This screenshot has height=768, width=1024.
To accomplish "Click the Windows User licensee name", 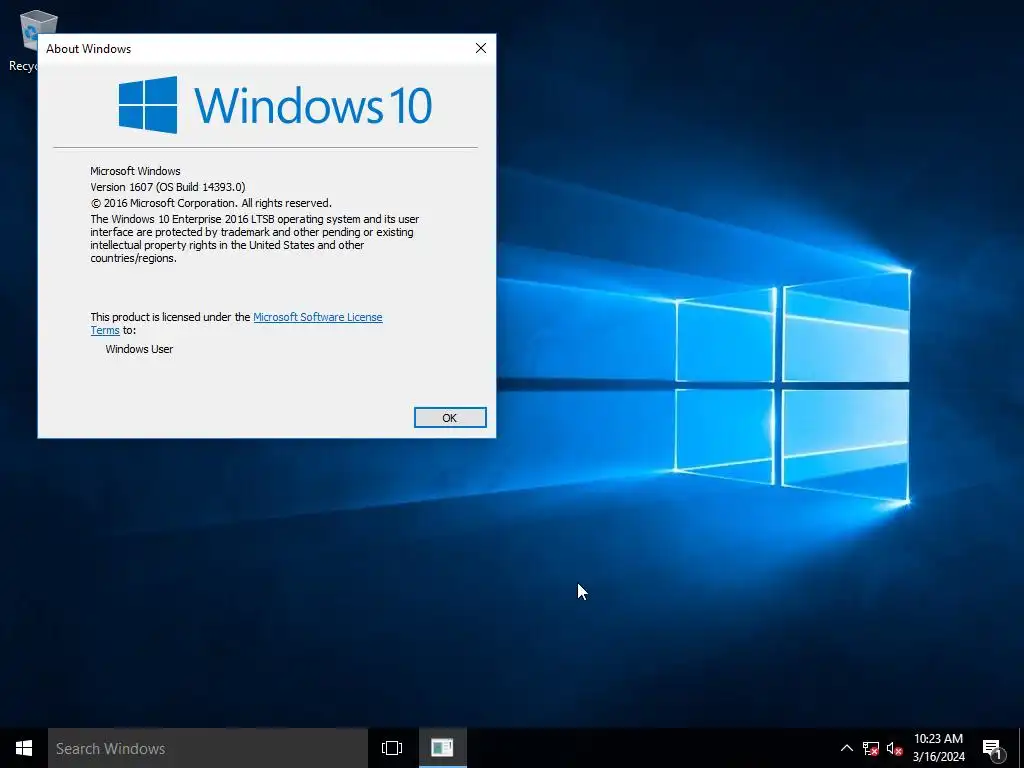I will pos(139,349).
